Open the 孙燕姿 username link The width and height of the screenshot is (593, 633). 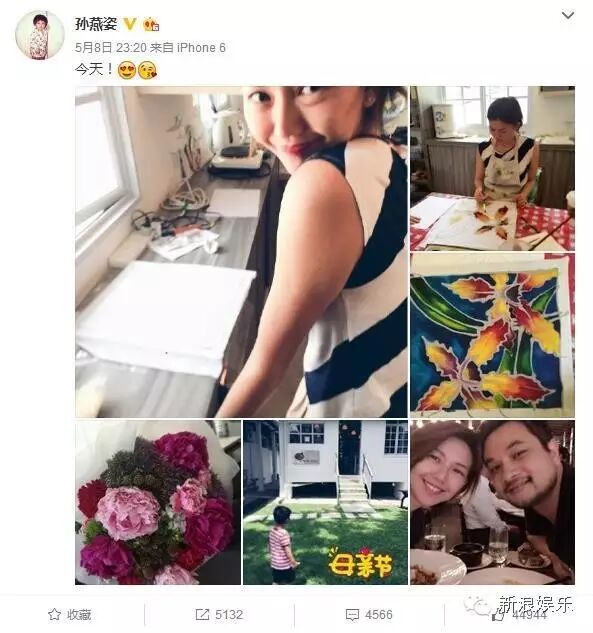(96, 24)
